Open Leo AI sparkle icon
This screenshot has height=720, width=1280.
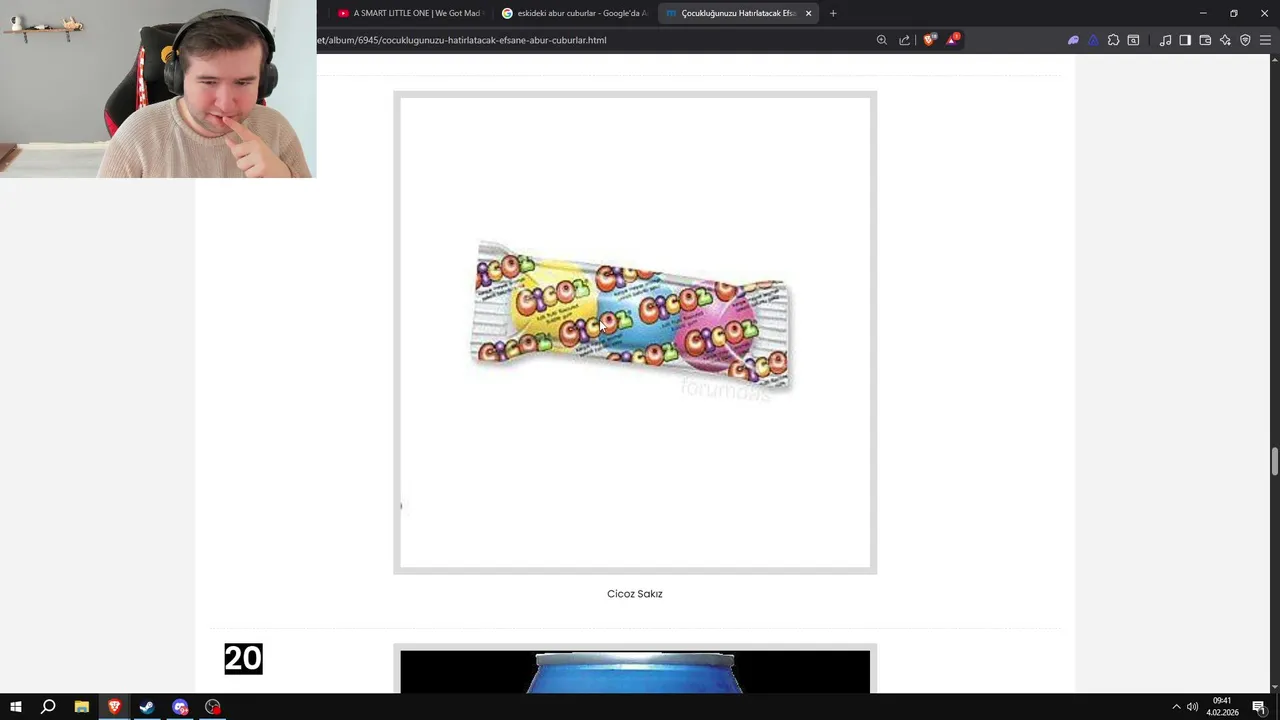[1225, 40]
